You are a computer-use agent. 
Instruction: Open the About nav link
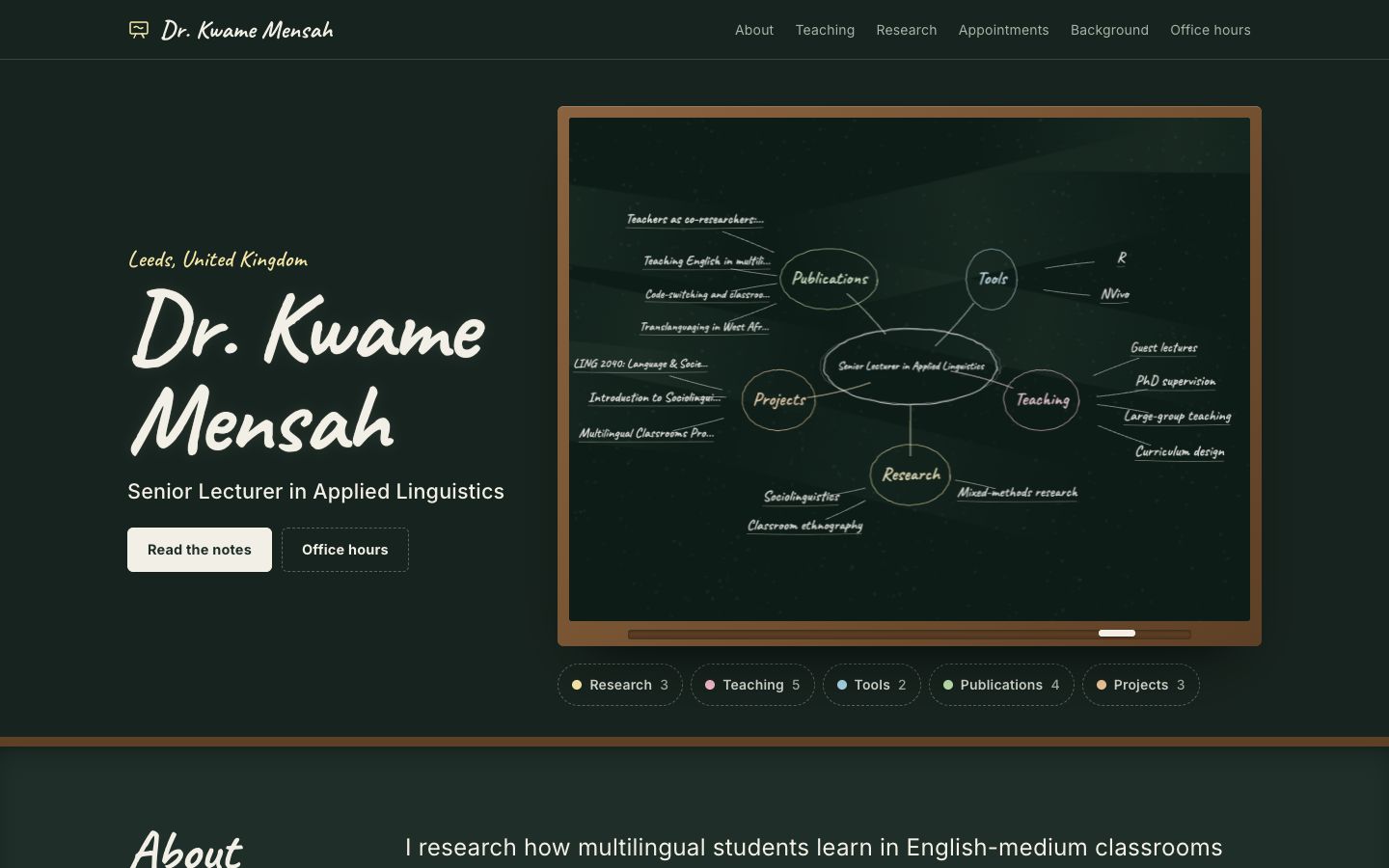[x=754, y=30]
